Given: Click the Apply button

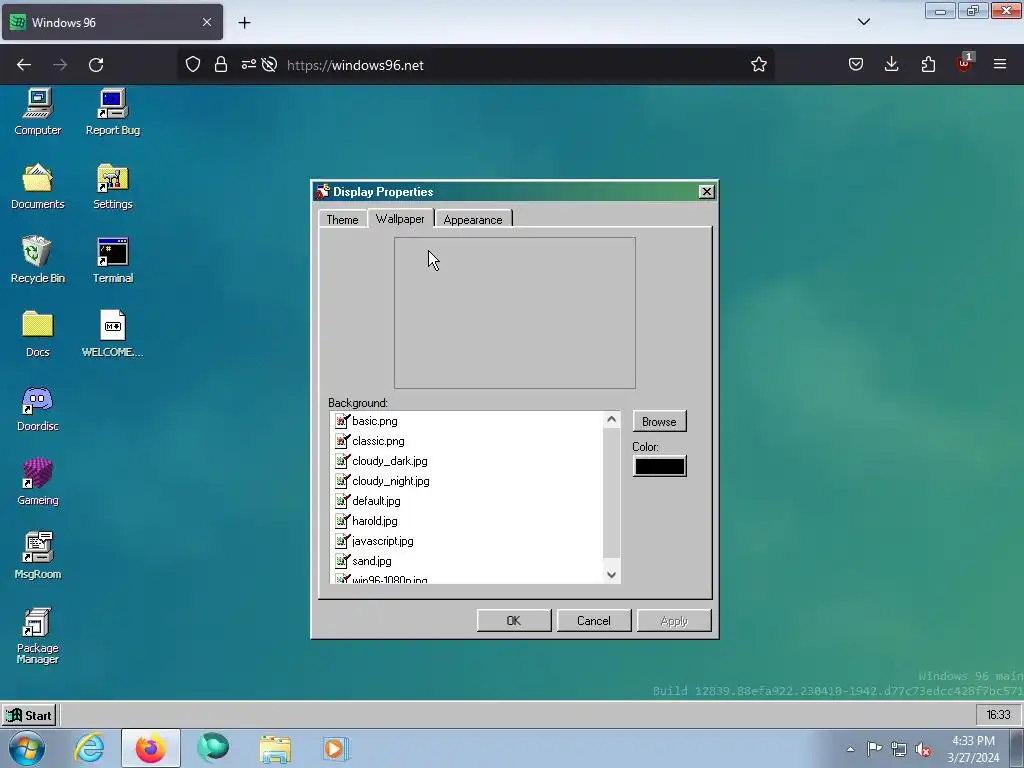Looking at the screenshot, I should pyautogui.click(x=674, y=620).
